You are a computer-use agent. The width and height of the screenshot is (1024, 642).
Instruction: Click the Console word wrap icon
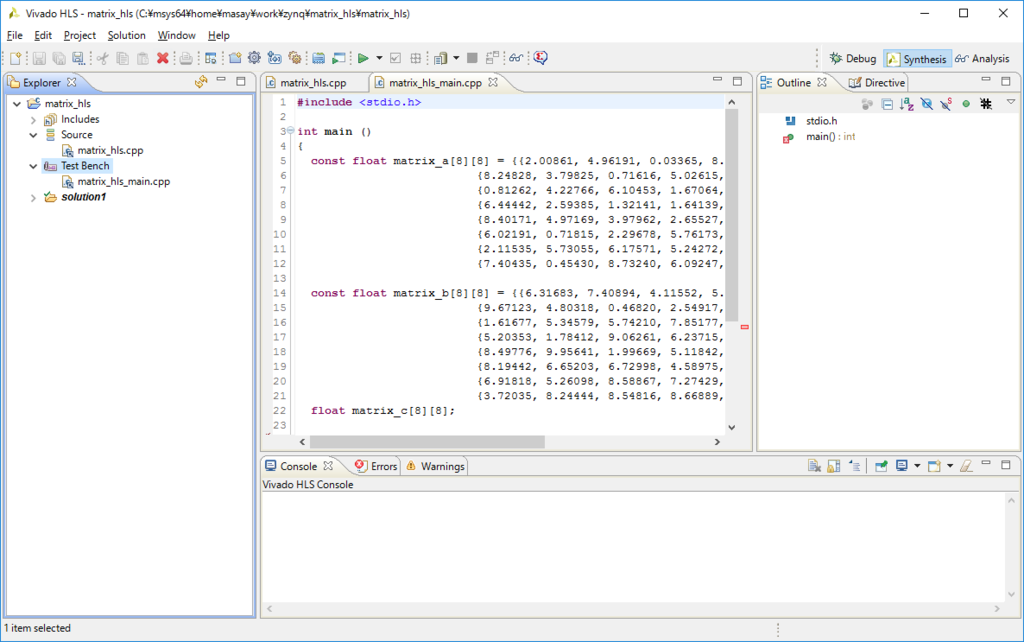point(854,466)
